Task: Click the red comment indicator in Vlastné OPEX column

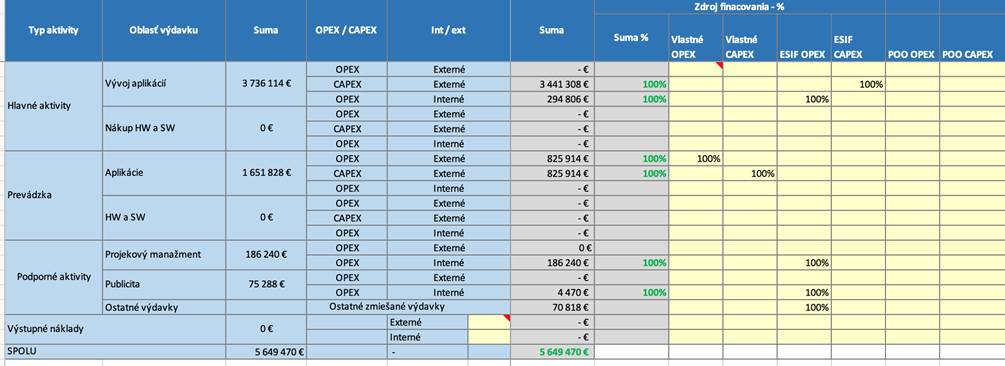Action: tap(719, 65)
